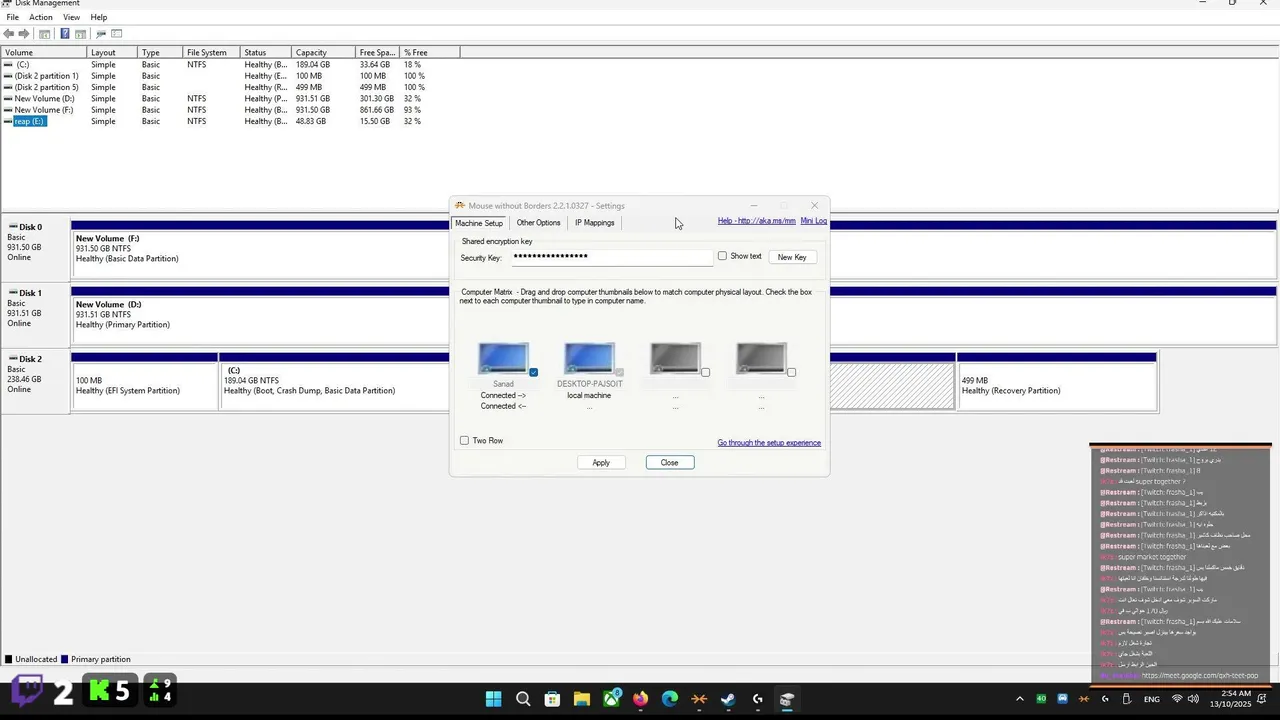Click Mouse without Borders taskbar icon
The height and width of the screenshot is (720, 1280).
point(699,699)
